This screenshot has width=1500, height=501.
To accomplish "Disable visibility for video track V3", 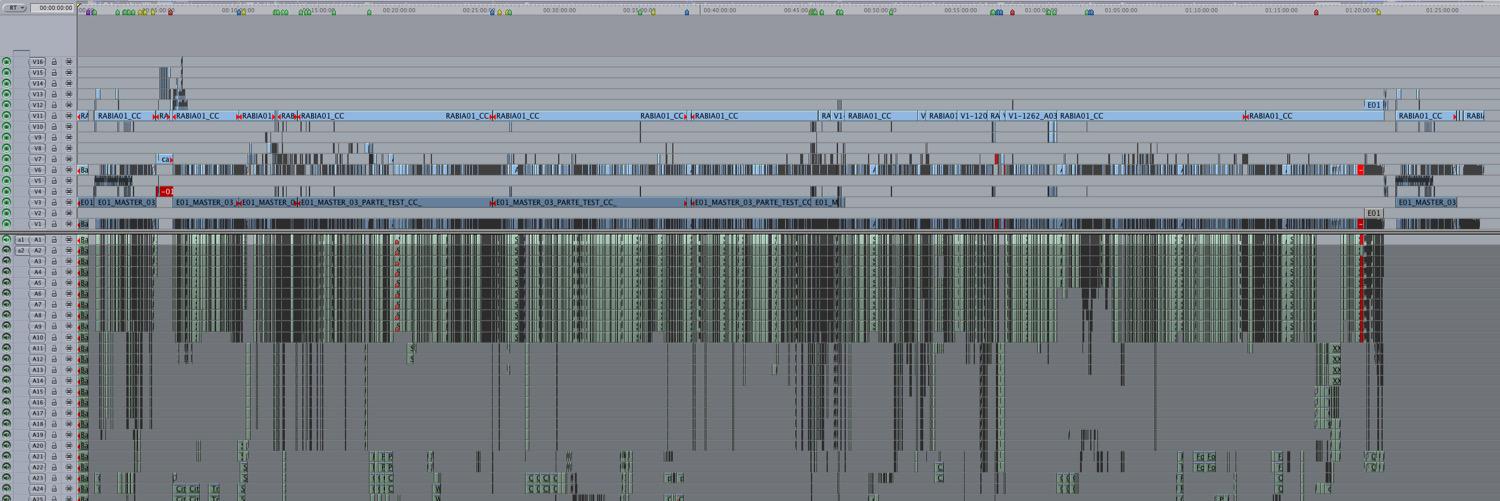I will click(x=6, y=202).
